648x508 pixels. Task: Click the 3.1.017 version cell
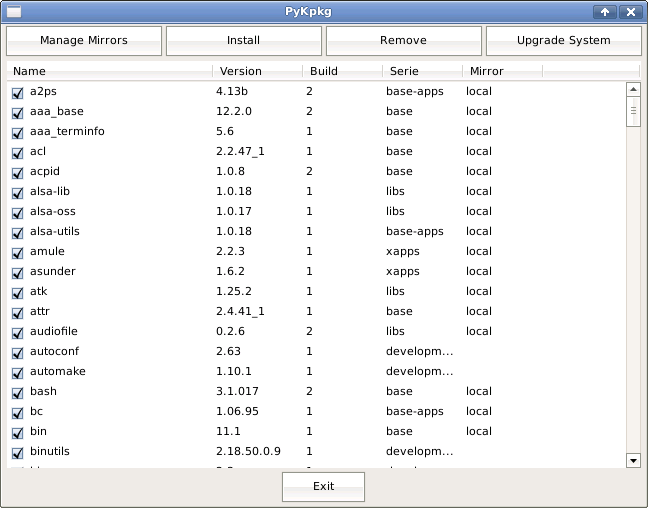point(237,391)
